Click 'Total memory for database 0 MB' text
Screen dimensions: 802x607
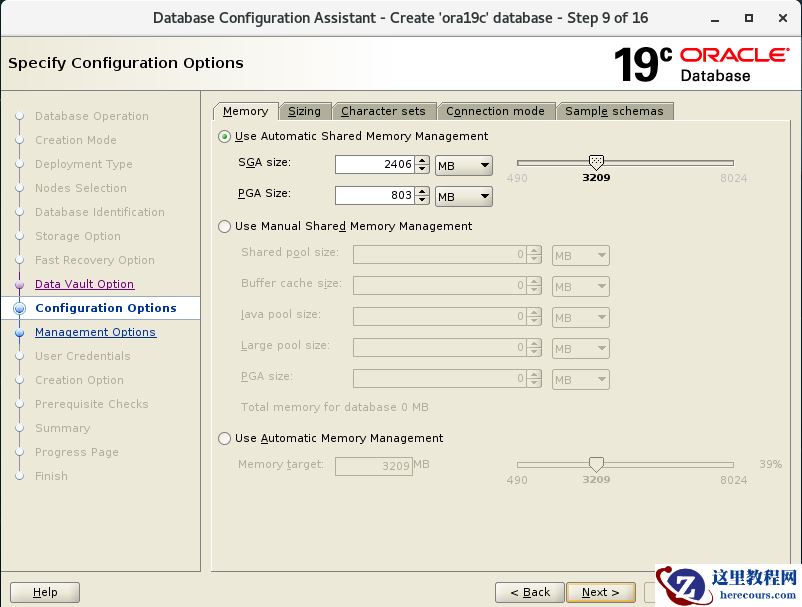pos(335,408)
